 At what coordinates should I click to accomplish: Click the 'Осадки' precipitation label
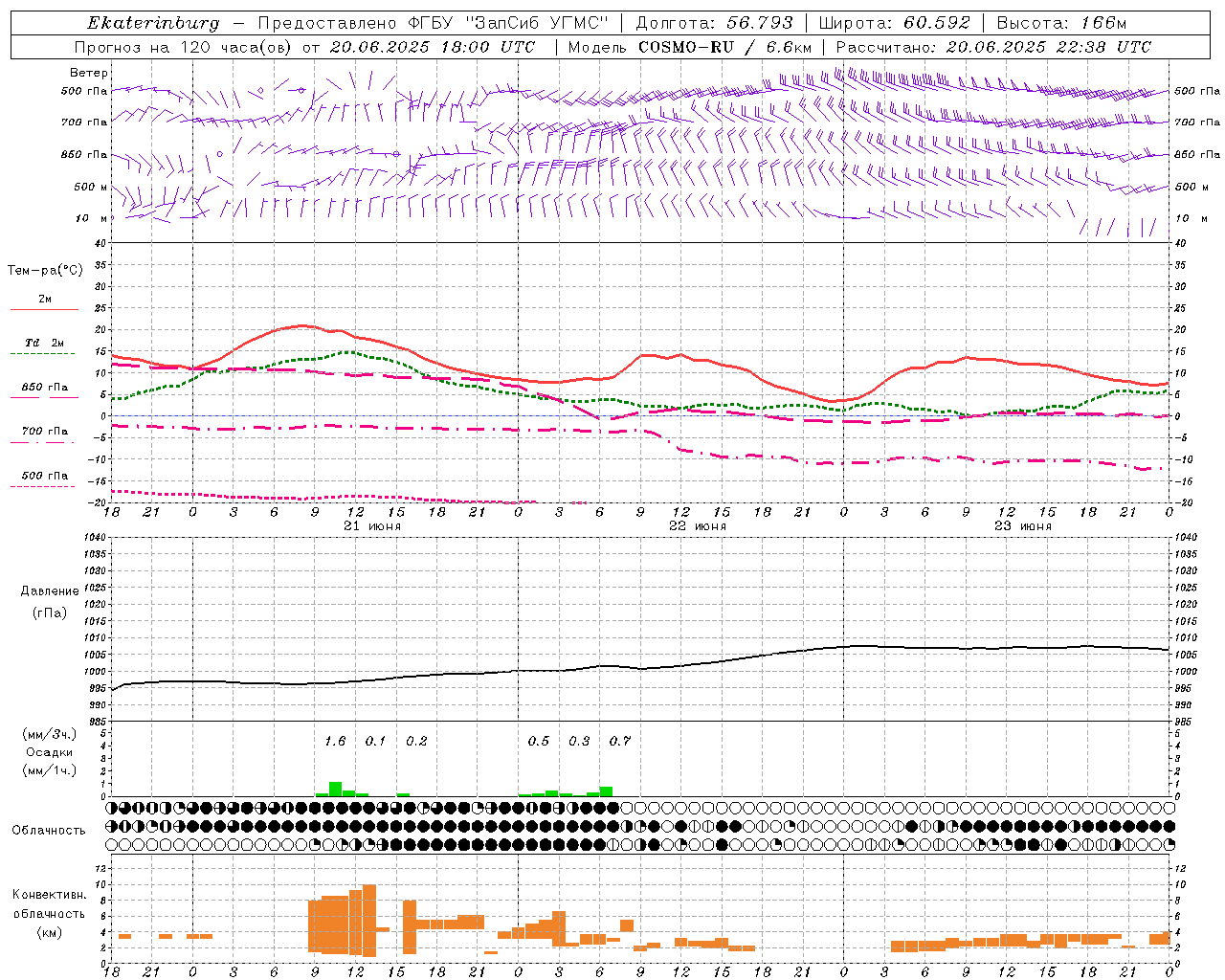pos(49,752)
